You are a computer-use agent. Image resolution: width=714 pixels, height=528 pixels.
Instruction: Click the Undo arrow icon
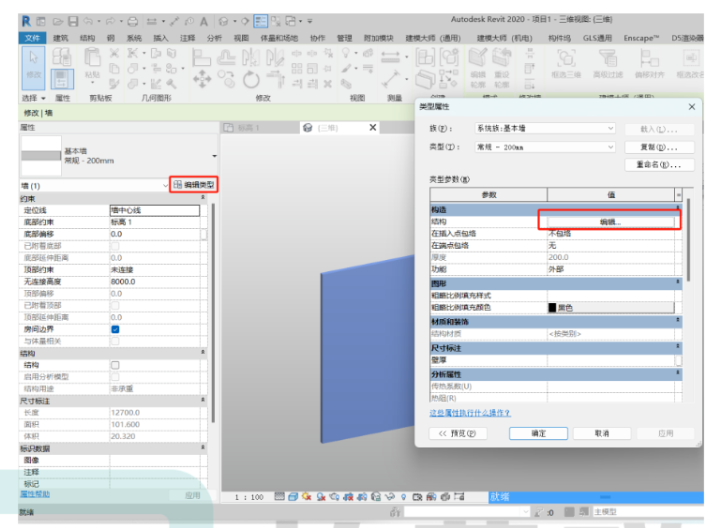[x=88, y=21]
